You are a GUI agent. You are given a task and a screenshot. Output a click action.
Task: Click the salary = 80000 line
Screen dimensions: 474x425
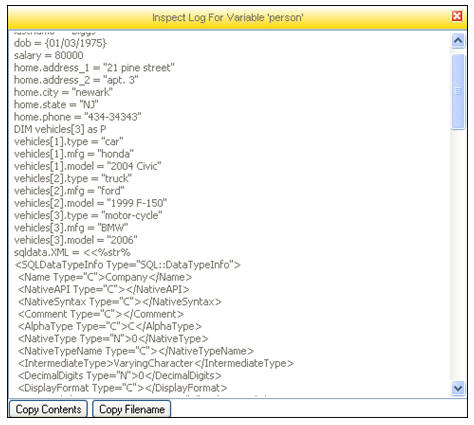[49, 55]
